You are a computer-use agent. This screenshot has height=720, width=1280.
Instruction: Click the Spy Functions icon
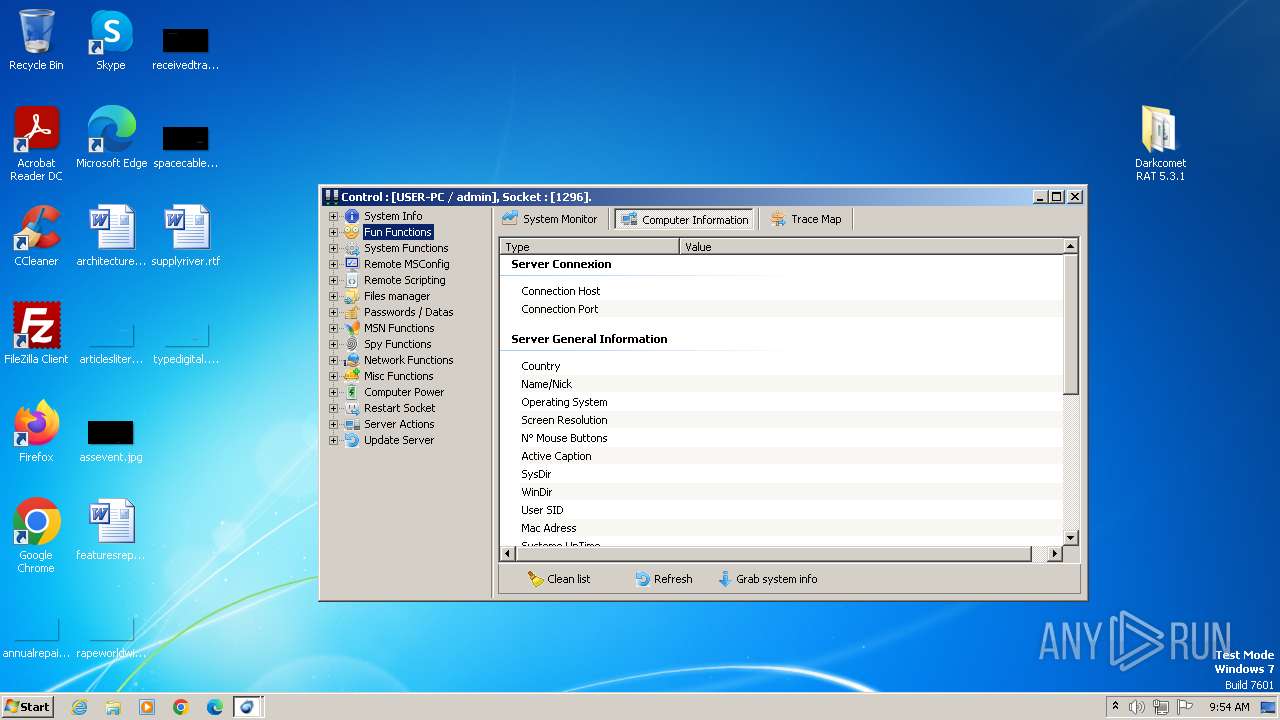[352, 344]
